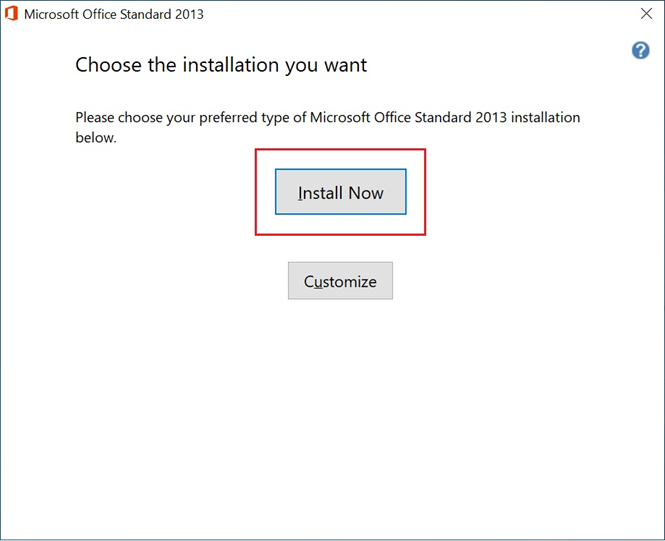
Task: Click the gray Customize button below Install Now
Action: tap(340, 281)
